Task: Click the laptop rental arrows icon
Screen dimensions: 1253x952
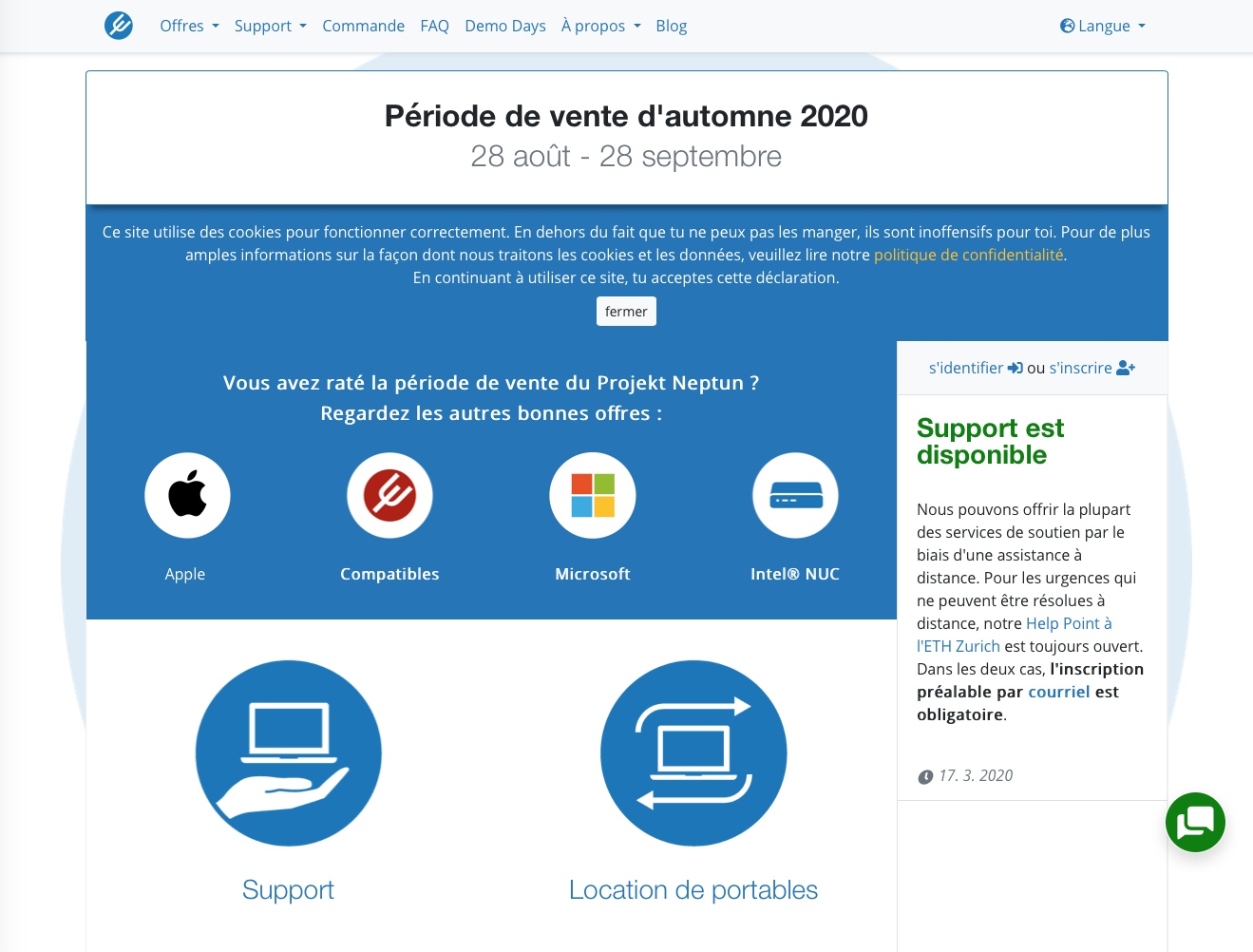Action: point(693,753)
